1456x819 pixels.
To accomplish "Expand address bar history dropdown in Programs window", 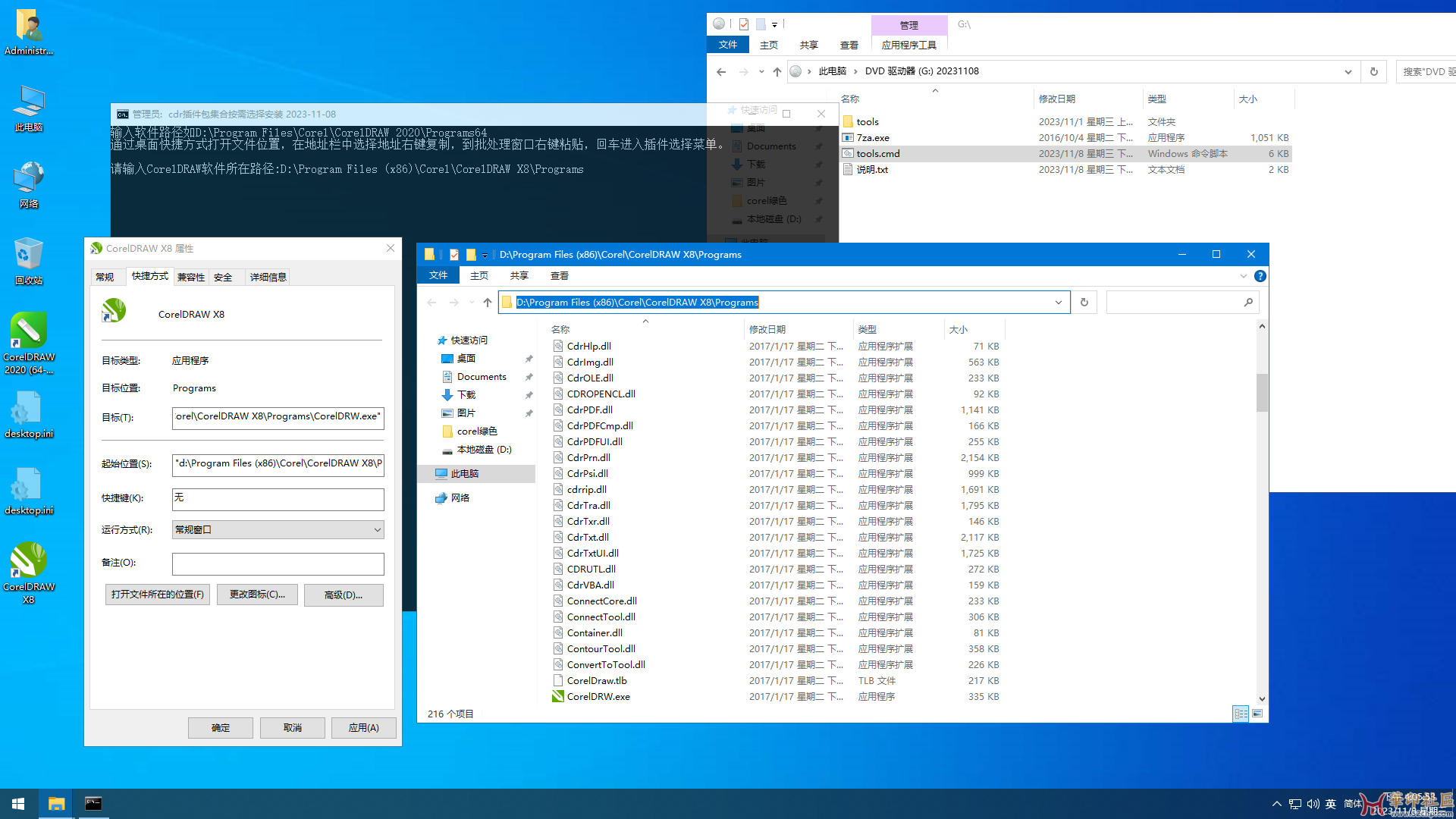I will pyautogui.click(x=1059, y=303).
